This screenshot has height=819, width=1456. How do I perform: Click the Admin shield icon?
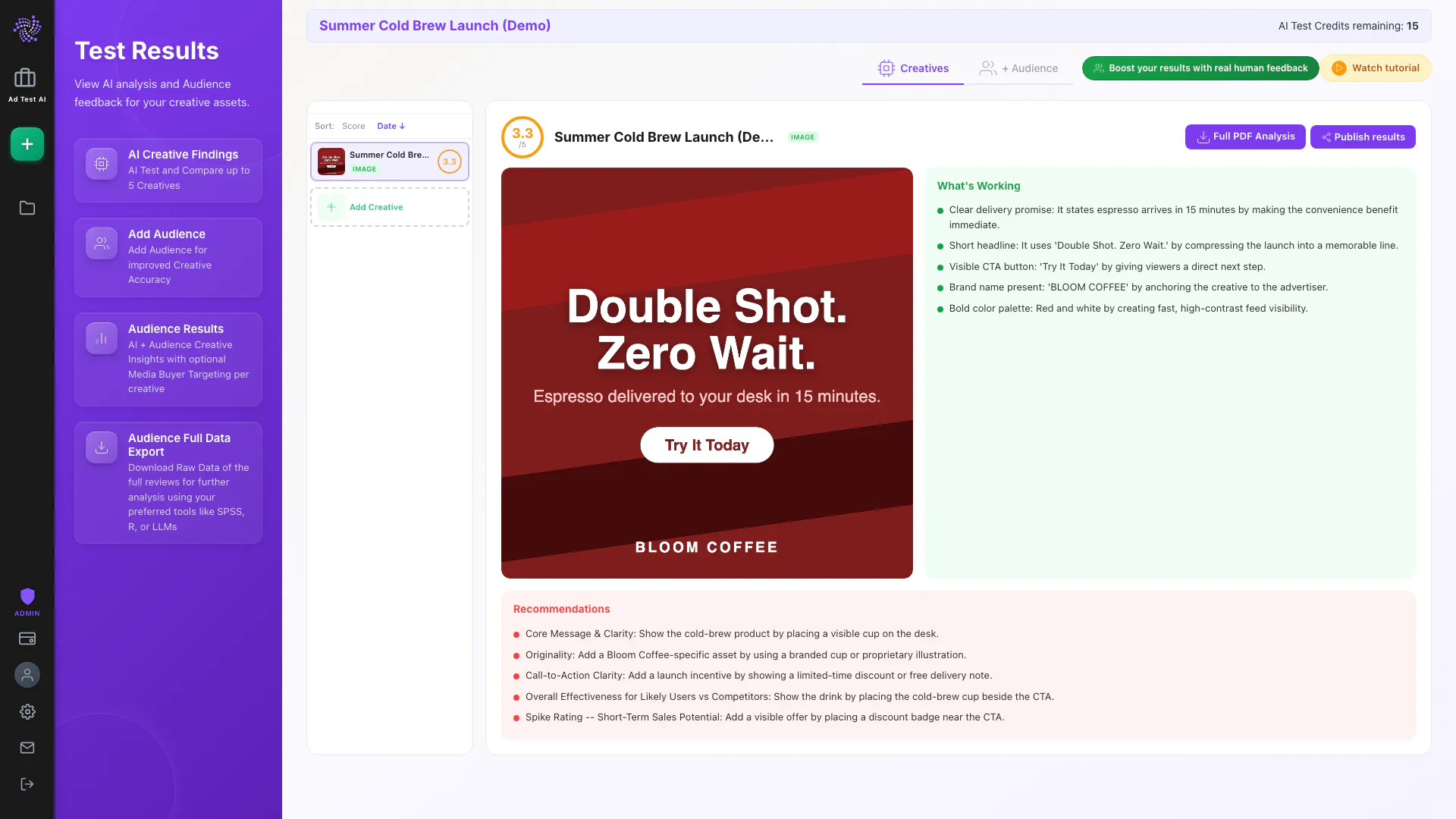tap(27, 596)
